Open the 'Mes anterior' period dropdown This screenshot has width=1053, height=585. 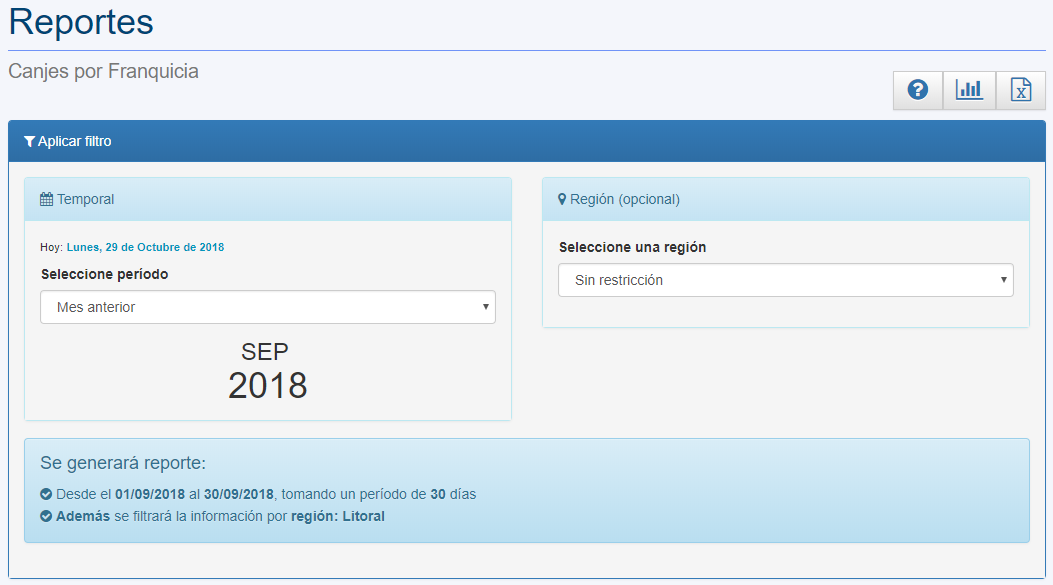(x=267, y=307)
